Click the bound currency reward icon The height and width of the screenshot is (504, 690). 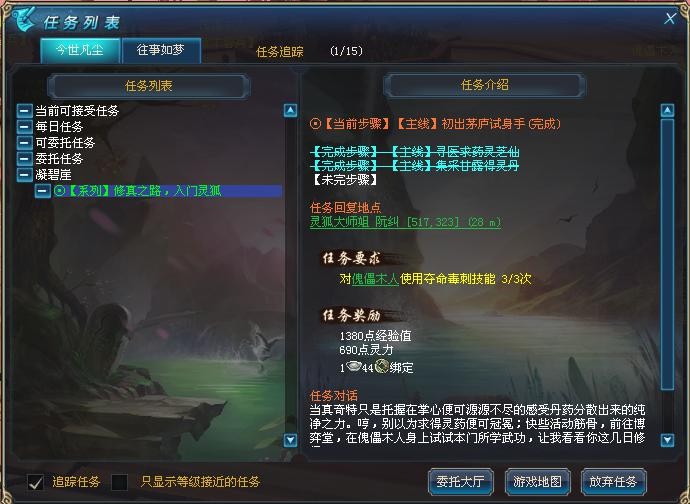point(382,366)
